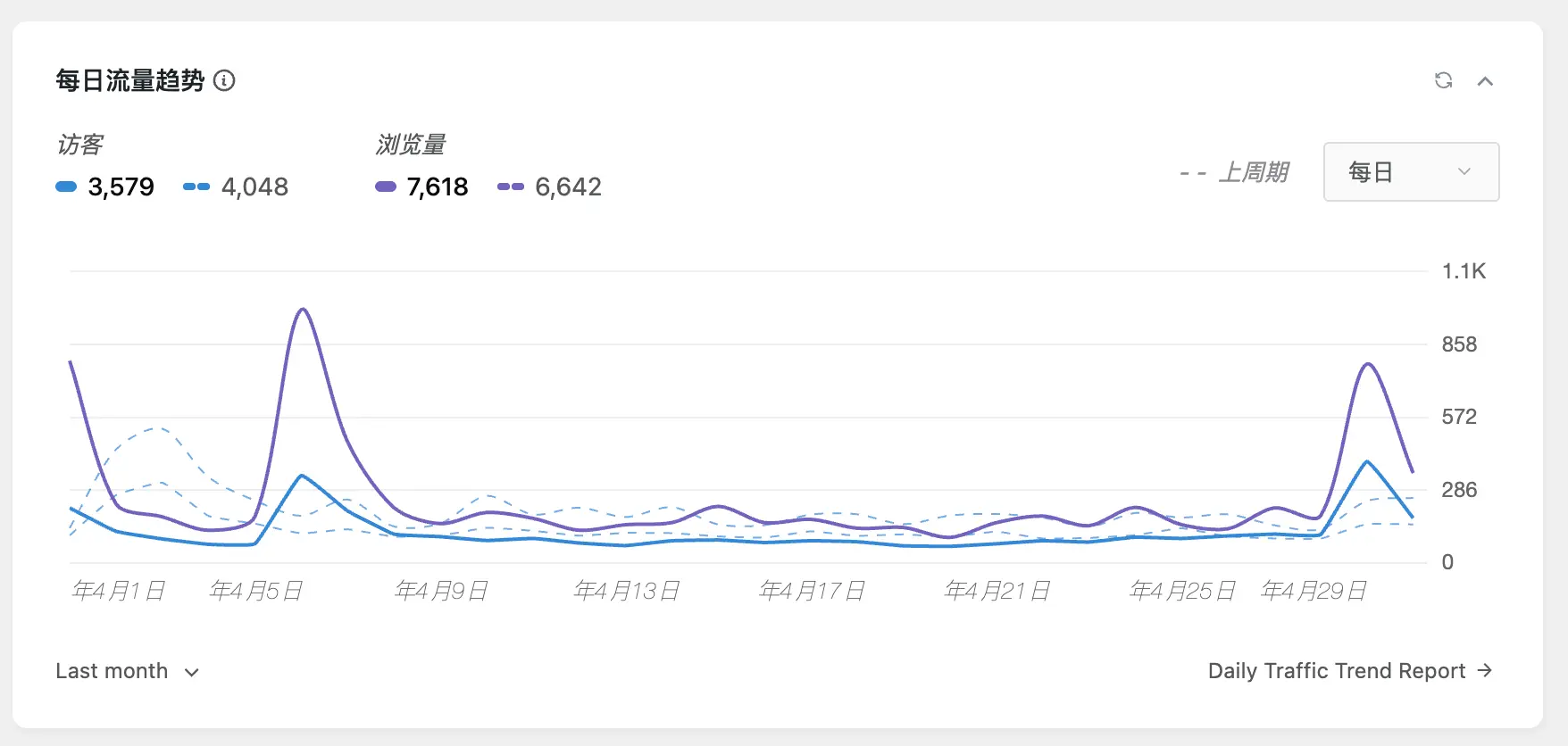Screen dimensions: 1568x746
Task: Open the info tooltip beside 每日流量趋势
Action: (x=225, y=81)
